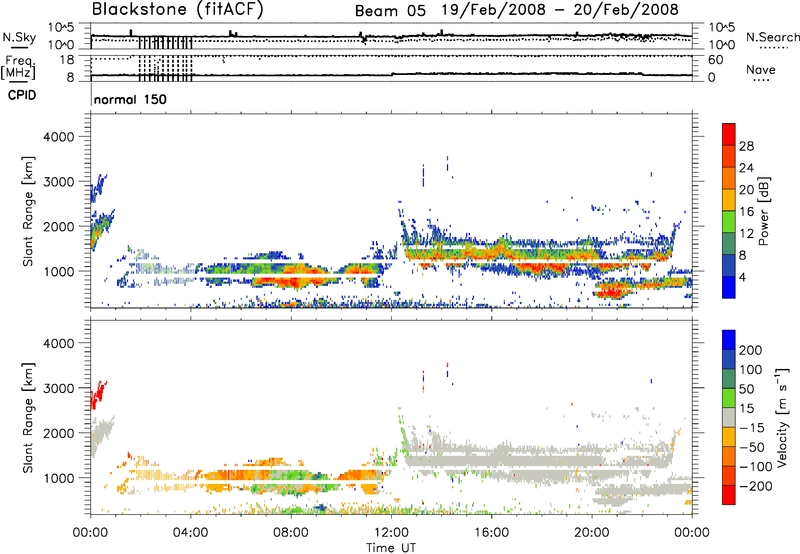This screenshot has height=554, width=800.
Task: Click the '08:00' time axis label
Action: pos(291,533)
